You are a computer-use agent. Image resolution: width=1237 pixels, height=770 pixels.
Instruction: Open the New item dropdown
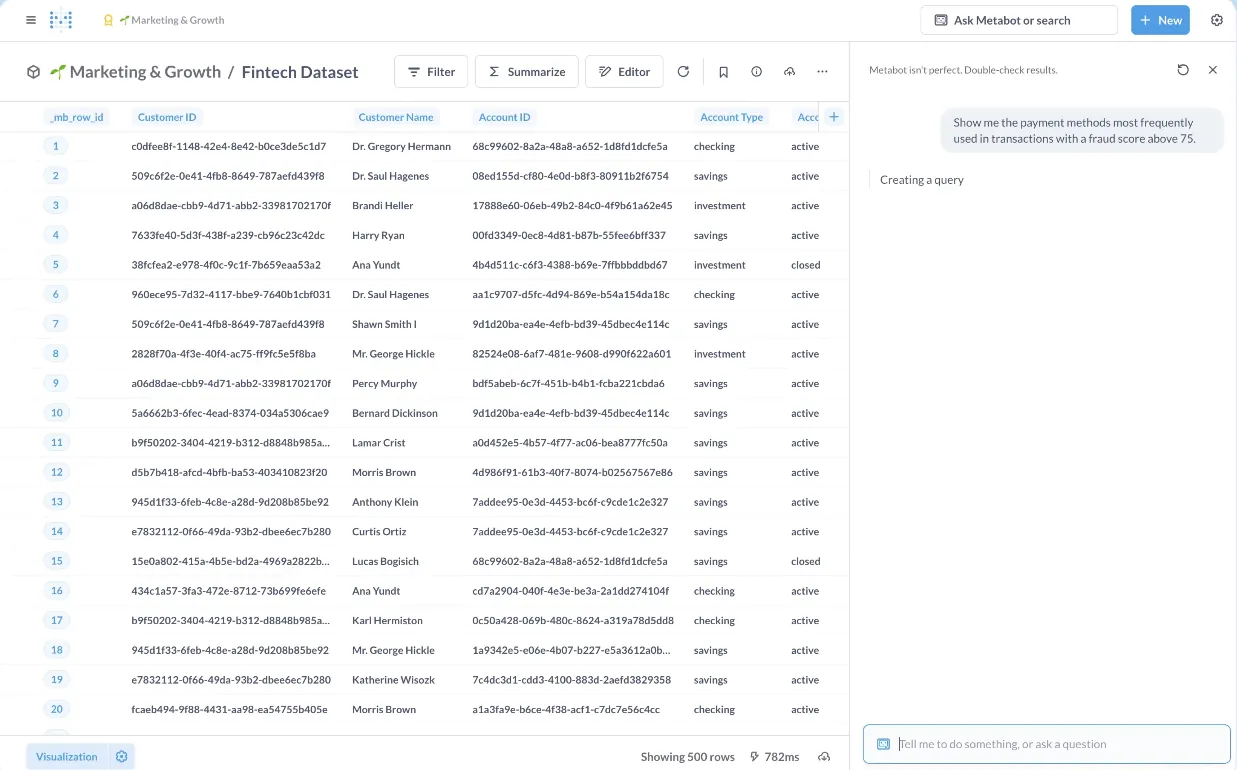pos(1160,20)
